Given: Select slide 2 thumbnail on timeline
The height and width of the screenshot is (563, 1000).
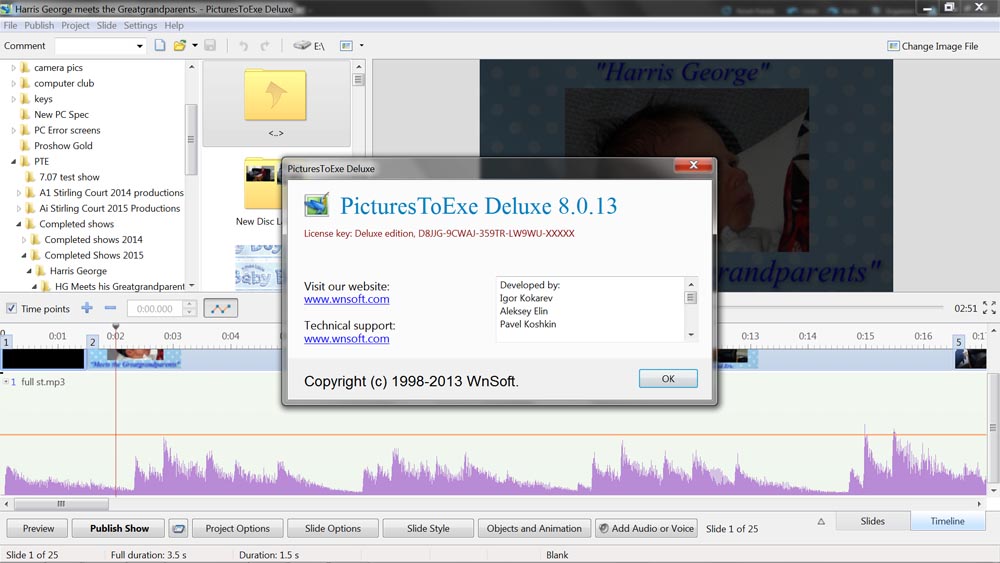Looking at the screenshot, I should [135, 358].
